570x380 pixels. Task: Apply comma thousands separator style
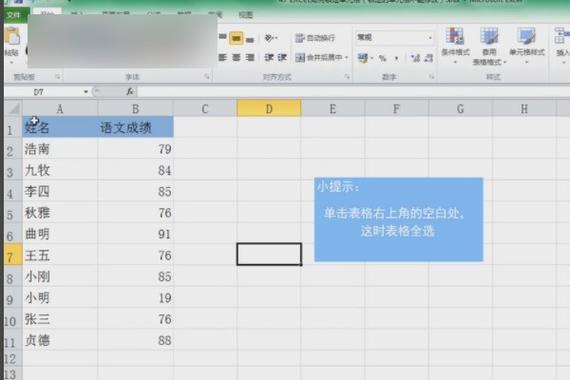[396, 58]
